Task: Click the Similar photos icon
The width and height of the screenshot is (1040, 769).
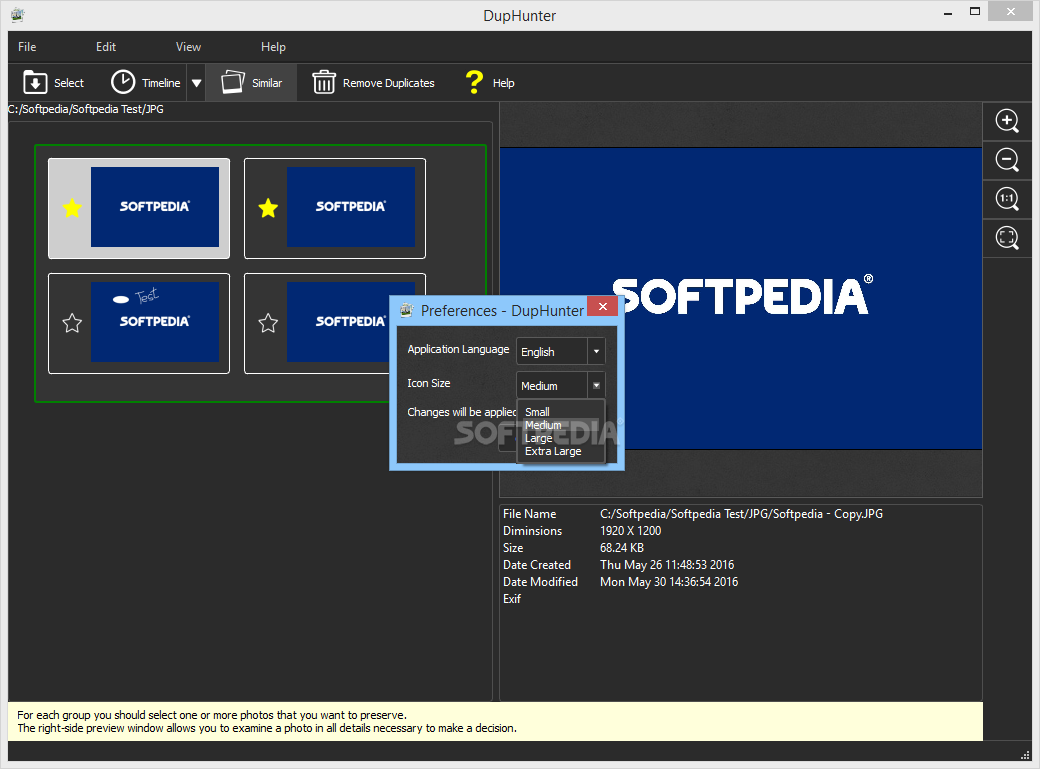Action: 232,82
